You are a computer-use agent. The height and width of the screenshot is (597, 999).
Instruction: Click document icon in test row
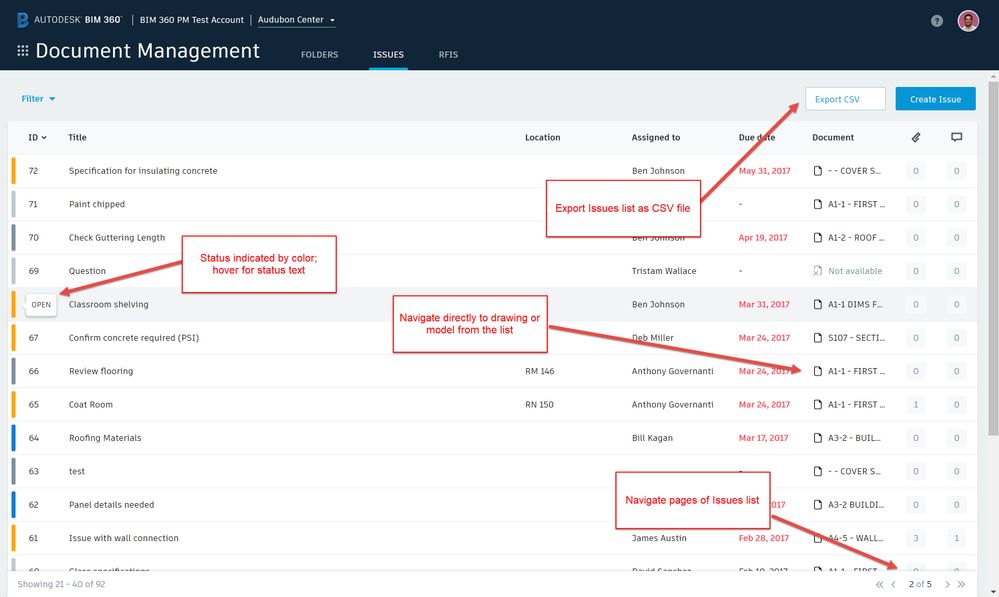pyautogui.click(x=817, y=471)
